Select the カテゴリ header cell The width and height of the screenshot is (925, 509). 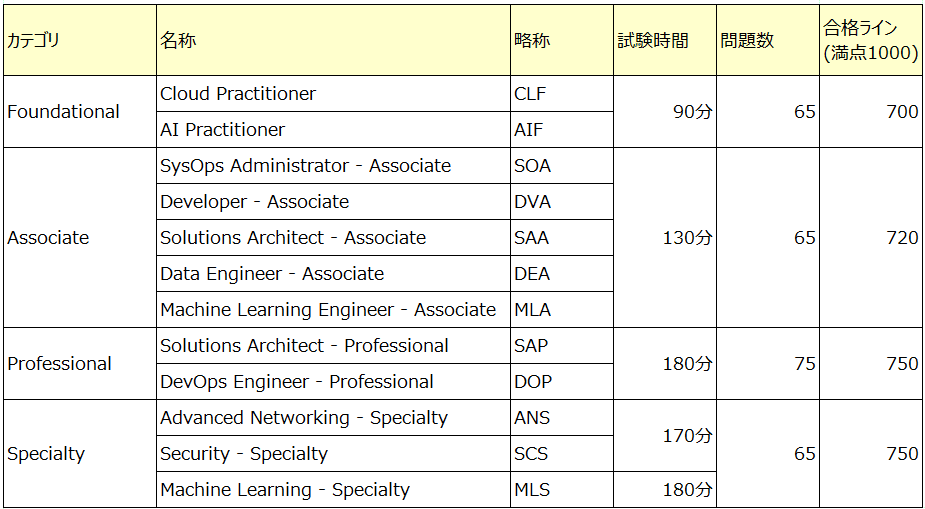pos(80,40)
